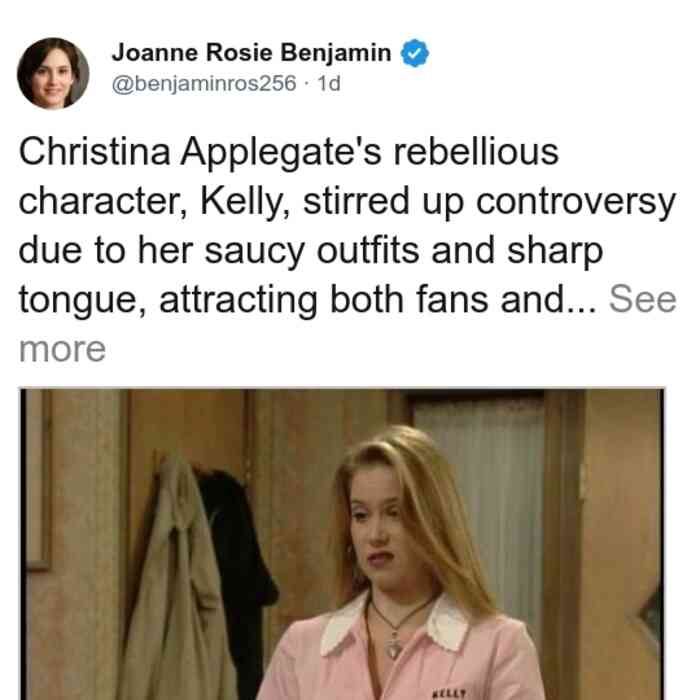
Task: Click the white collar of the pink uniform
Action: (x=395, y=625)
